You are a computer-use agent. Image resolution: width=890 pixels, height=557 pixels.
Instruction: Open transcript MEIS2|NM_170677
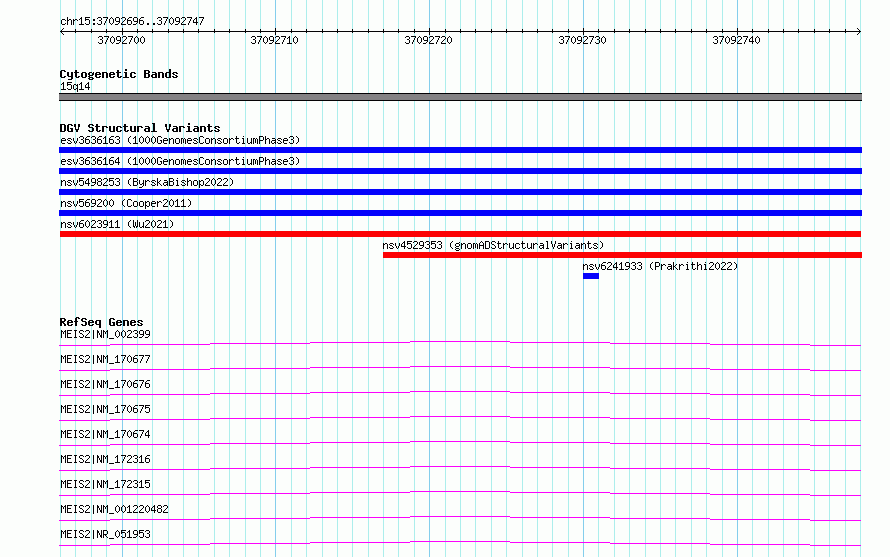pyautogui.click(x=105, y=359)
